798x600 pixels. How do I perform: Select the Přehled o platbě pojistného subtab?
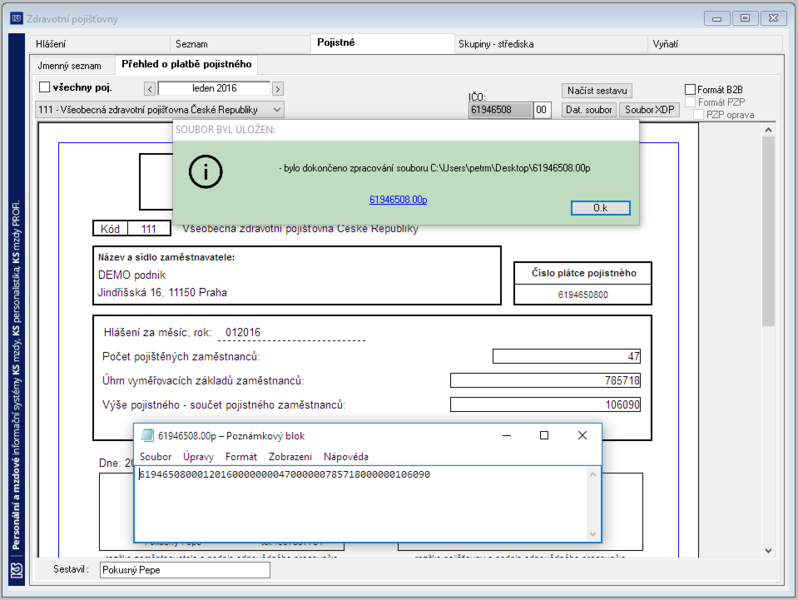[186, 64]
